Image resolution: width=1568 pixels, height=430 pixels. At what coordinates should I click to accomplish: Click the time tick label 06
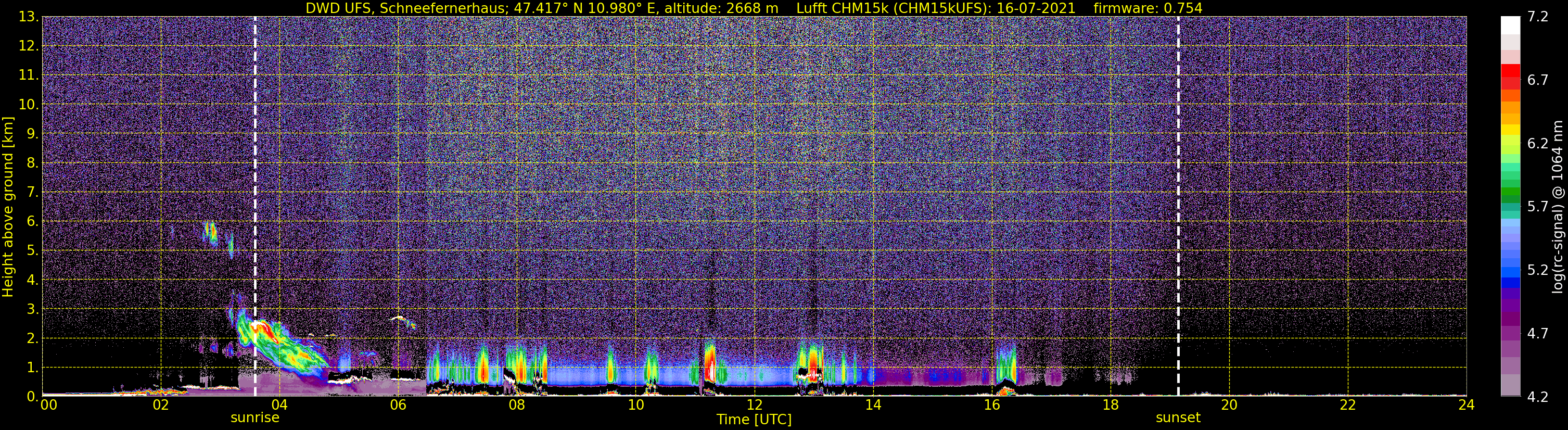coord(398,406)
